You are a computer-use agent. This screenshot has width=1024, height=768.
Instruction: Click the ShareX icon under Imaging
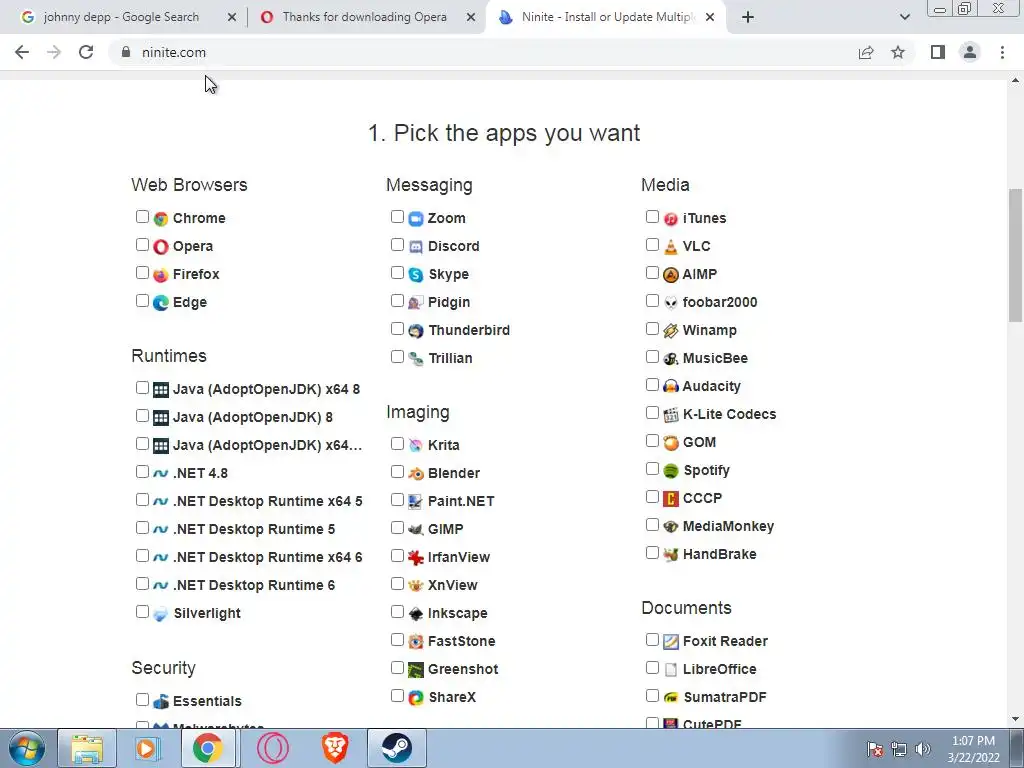pos(416,698)
